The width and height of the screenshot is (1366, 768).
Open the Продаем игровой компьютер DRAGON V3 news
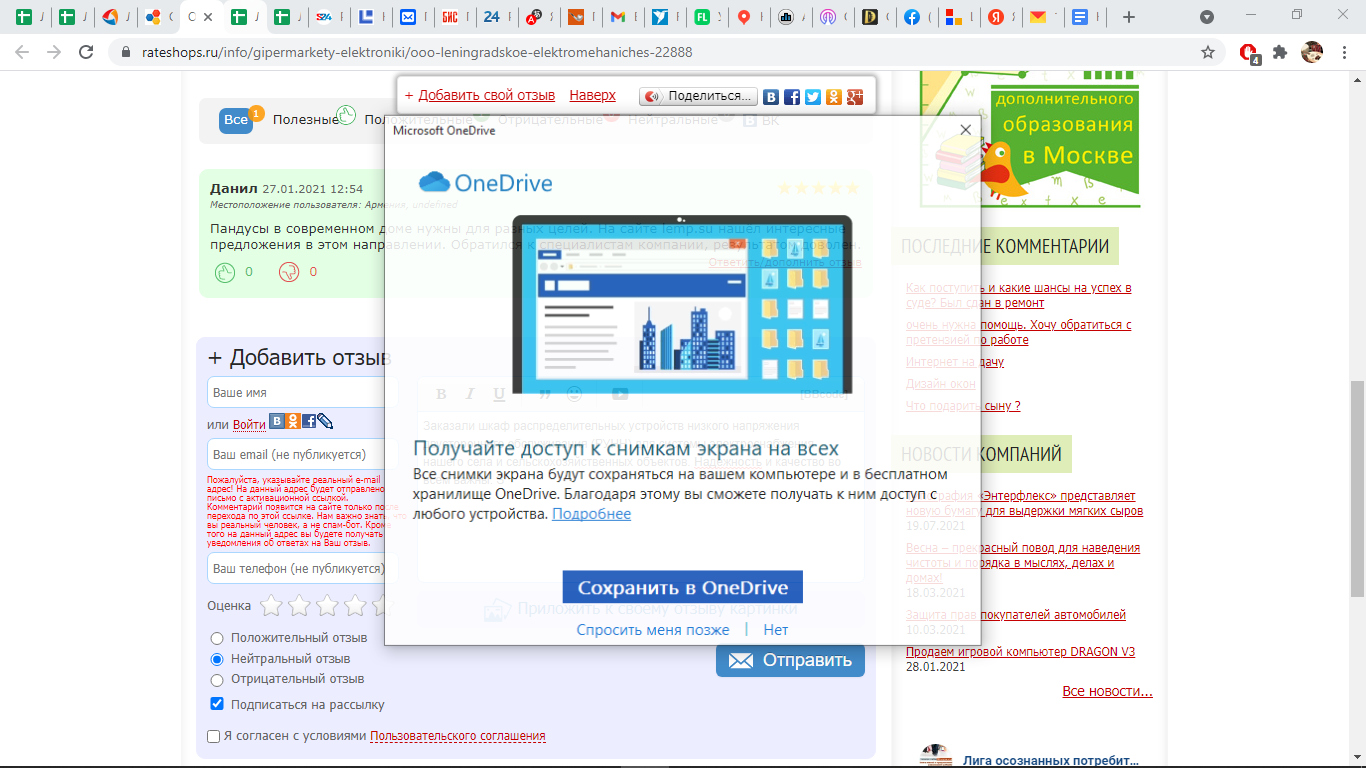pos(1020,652)
